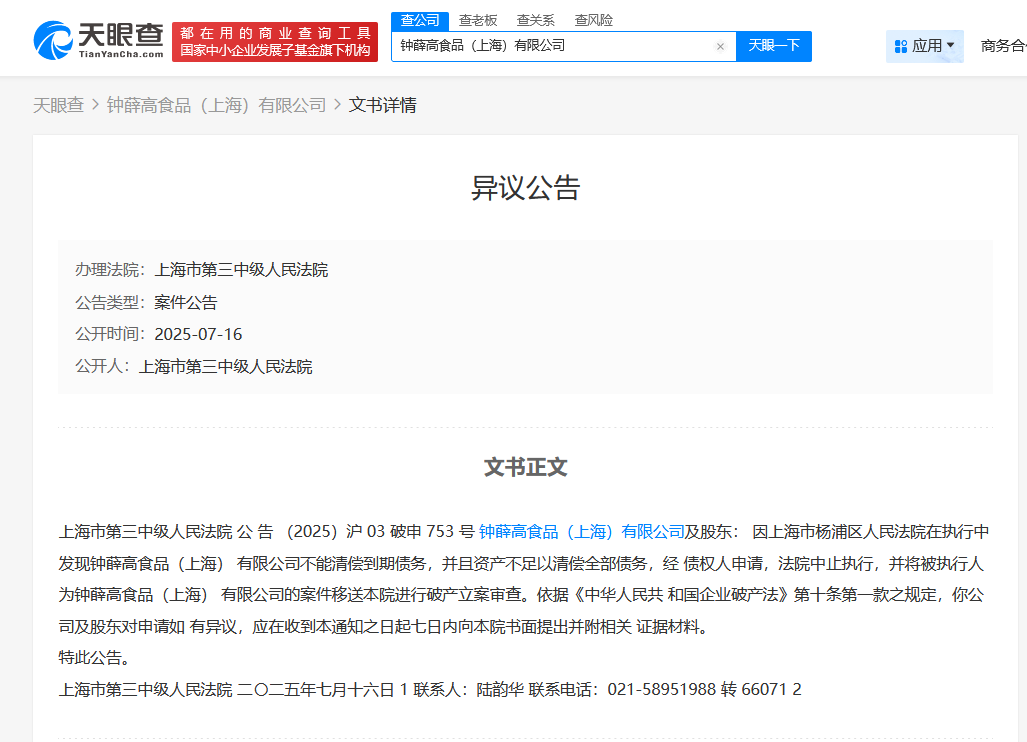Click the red 都在用的商业查询工具 banner
Viewport: 1027px width, 742px height.
[275, 42]
